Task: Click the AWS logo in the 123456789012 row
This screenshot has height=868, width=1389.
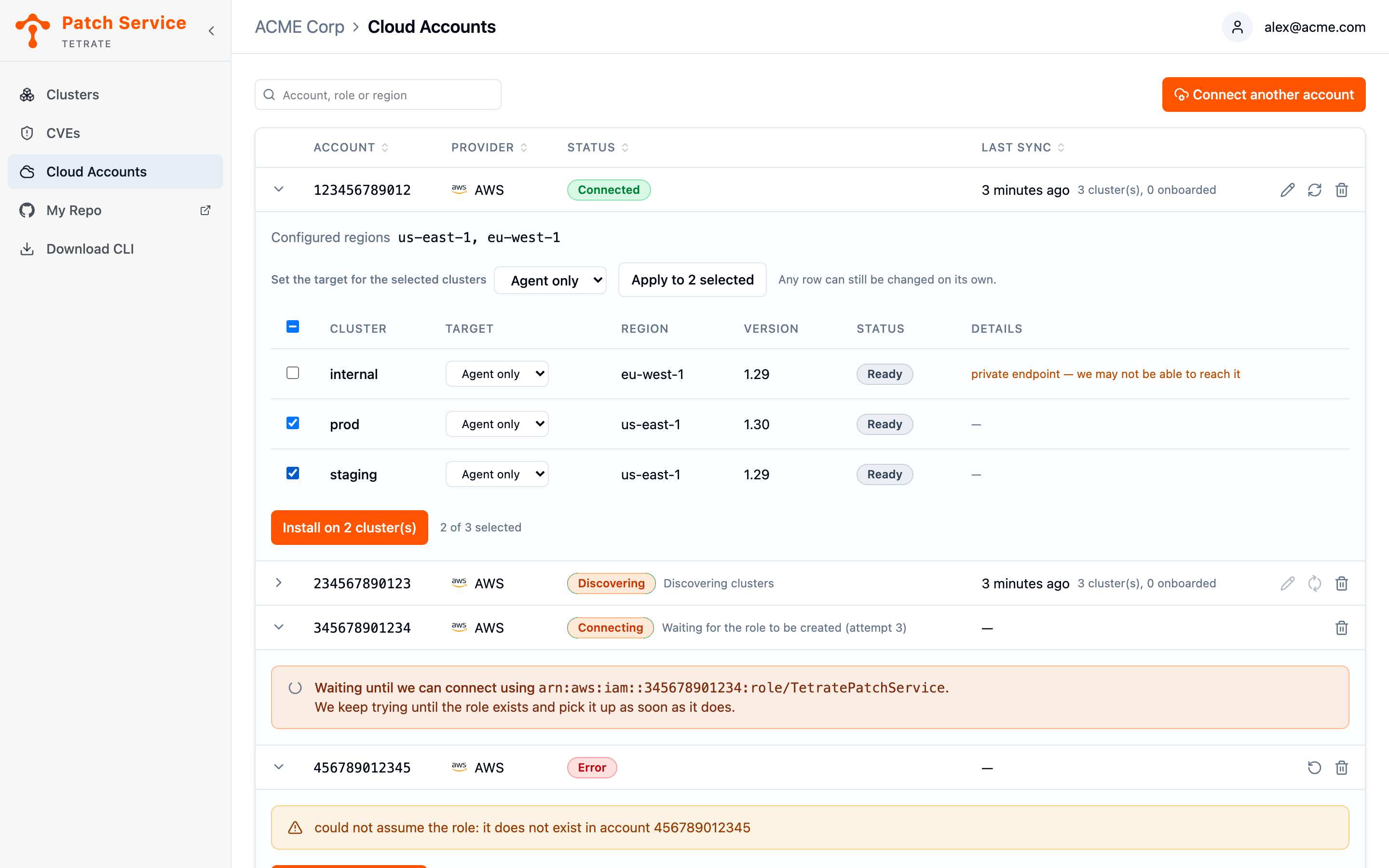Action: 459,190
